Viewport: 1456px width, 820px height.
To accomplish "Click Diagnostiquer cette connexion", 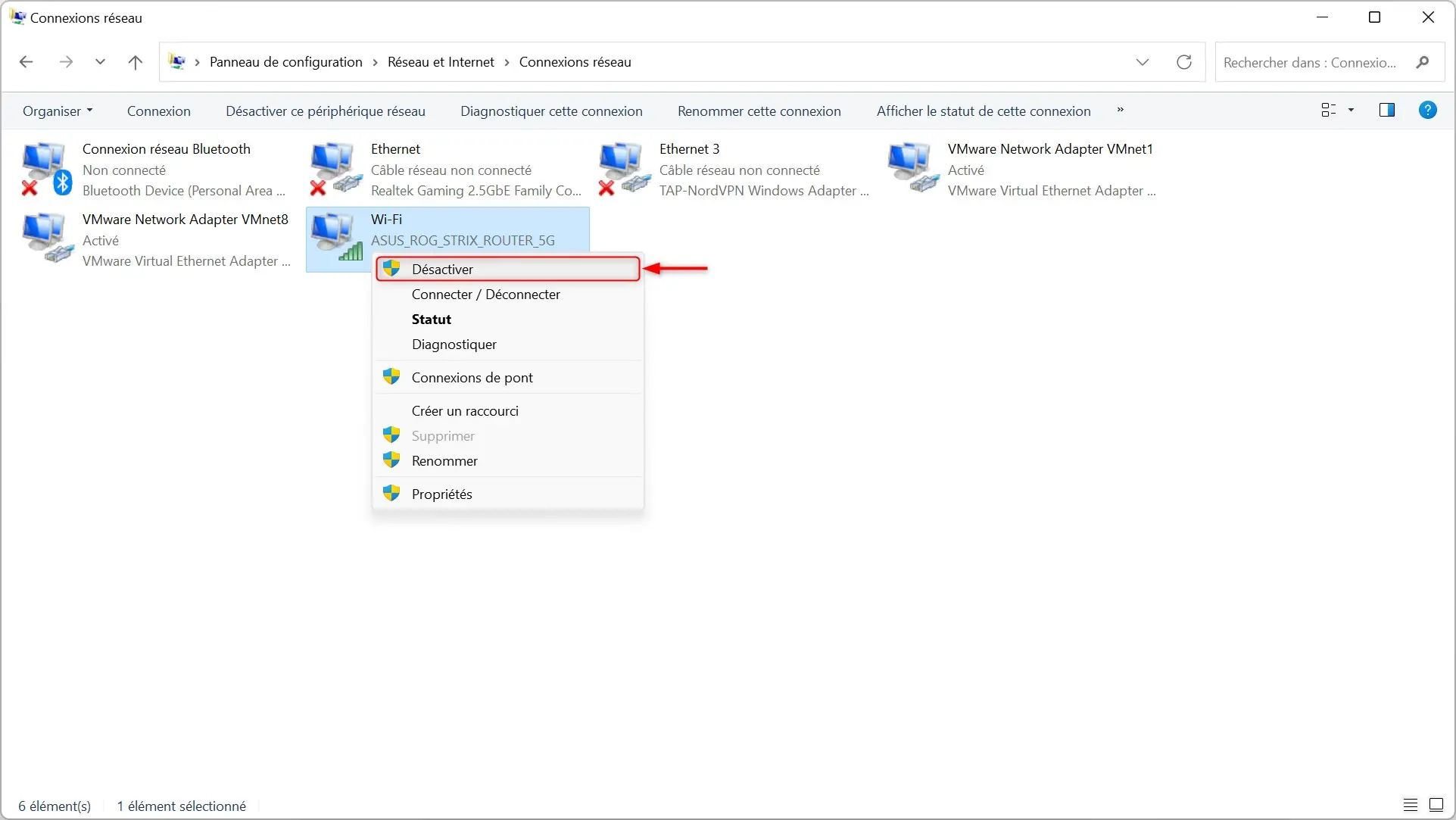I will (551, 111).
